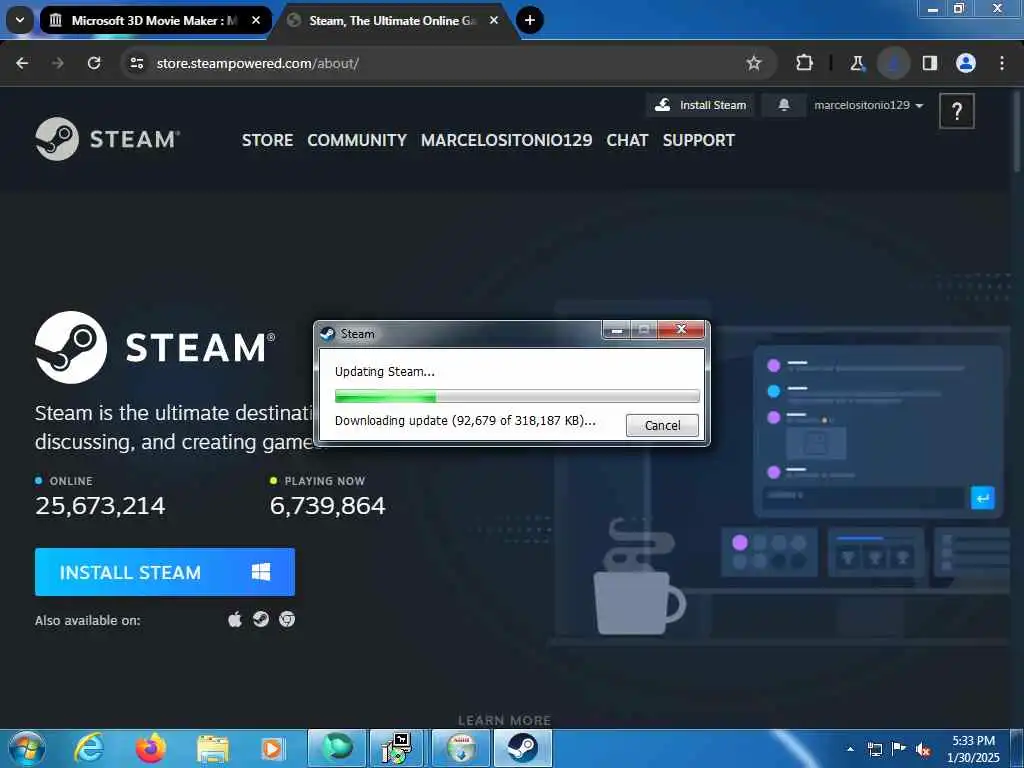Open the browser three-dot menu
Screen dimensions: 1024x768
coord(1002,63)
